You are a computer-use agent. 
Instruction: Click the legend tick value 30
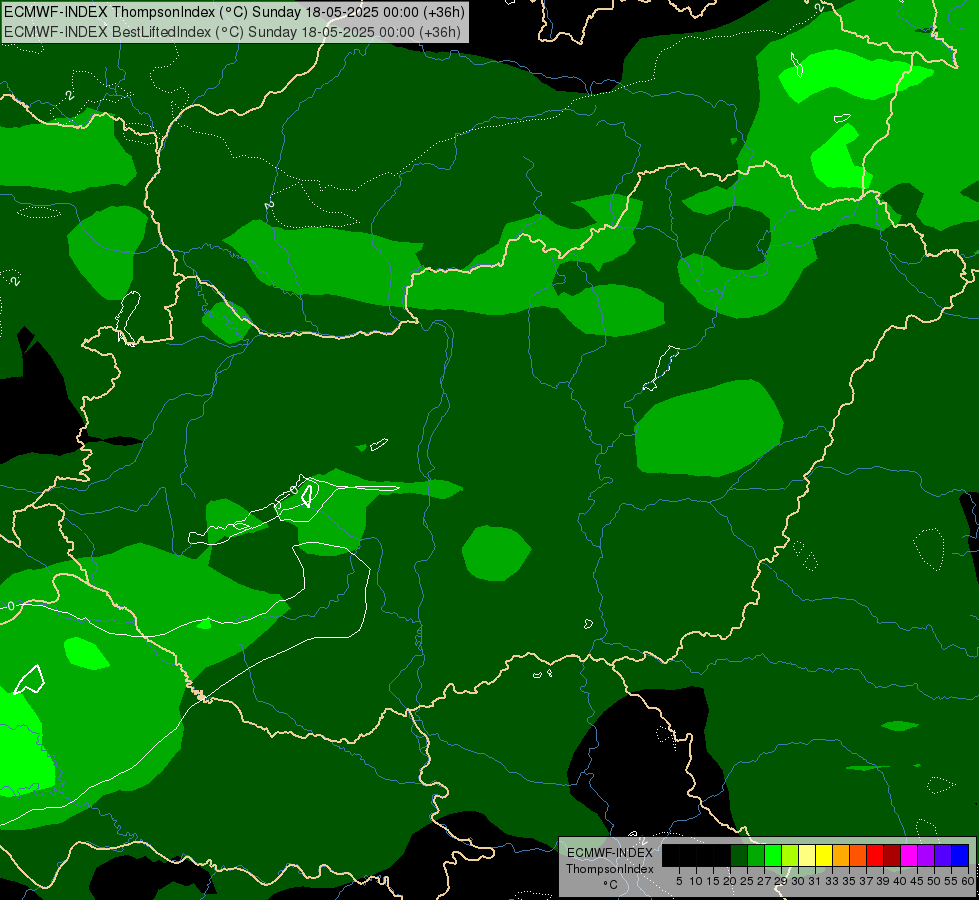pyautogui.click(x=798, y=881)
